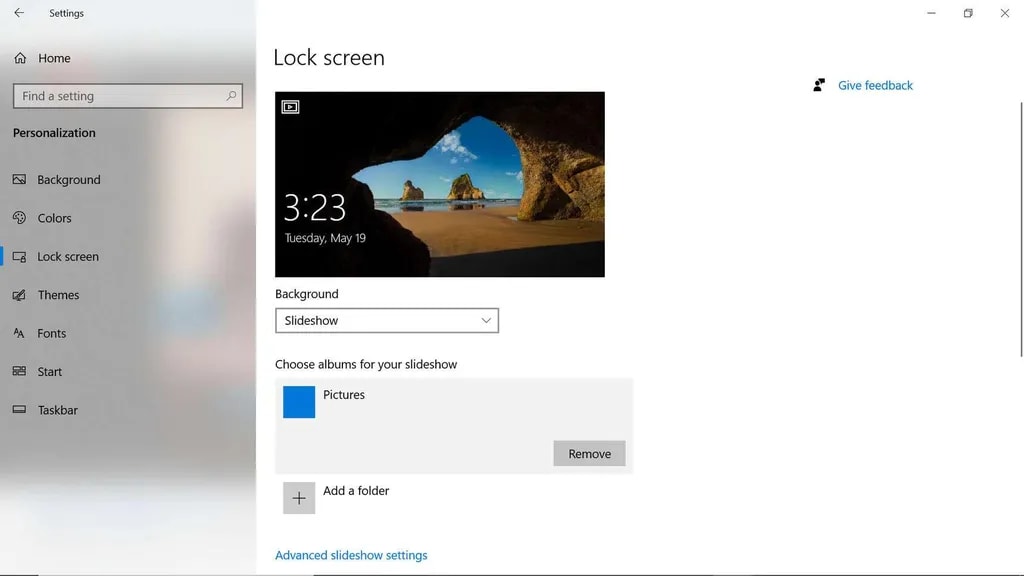1024x576 pixels.
Task: Remove the Pictures album
Action: click(x=589, y=454)
